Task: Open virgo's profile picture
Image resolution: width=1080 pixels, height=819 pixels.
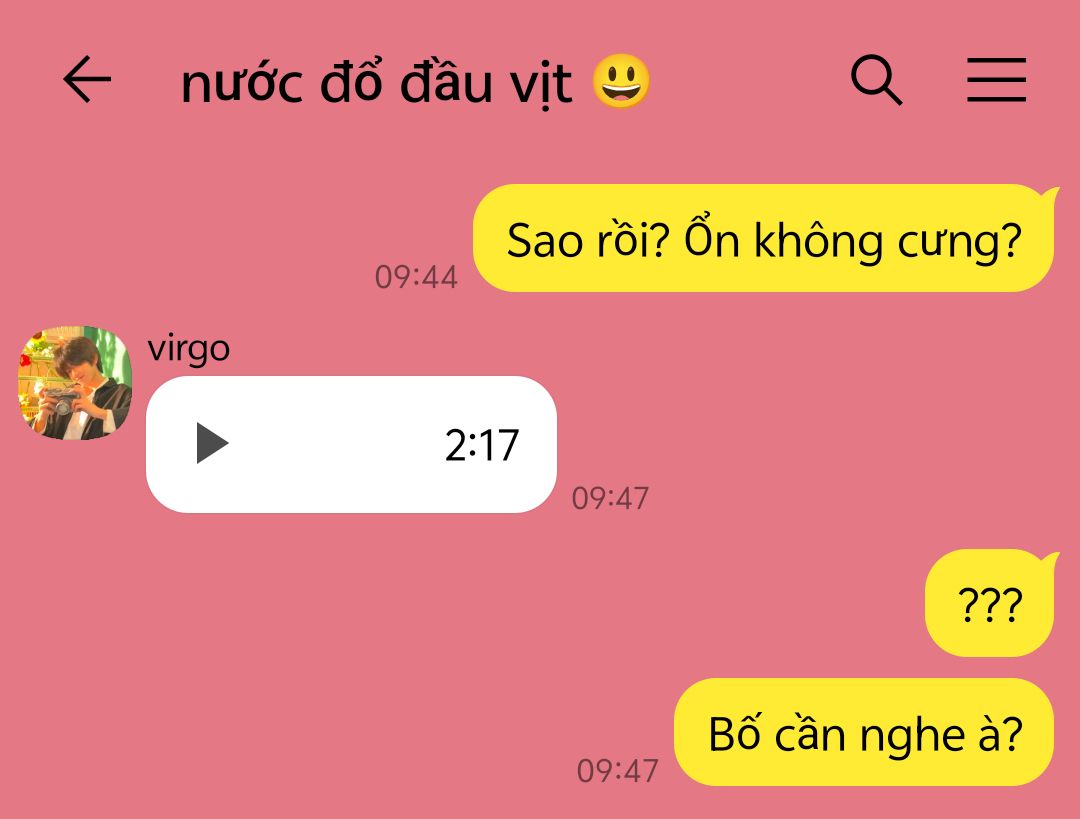Action: tap(74, 383)
